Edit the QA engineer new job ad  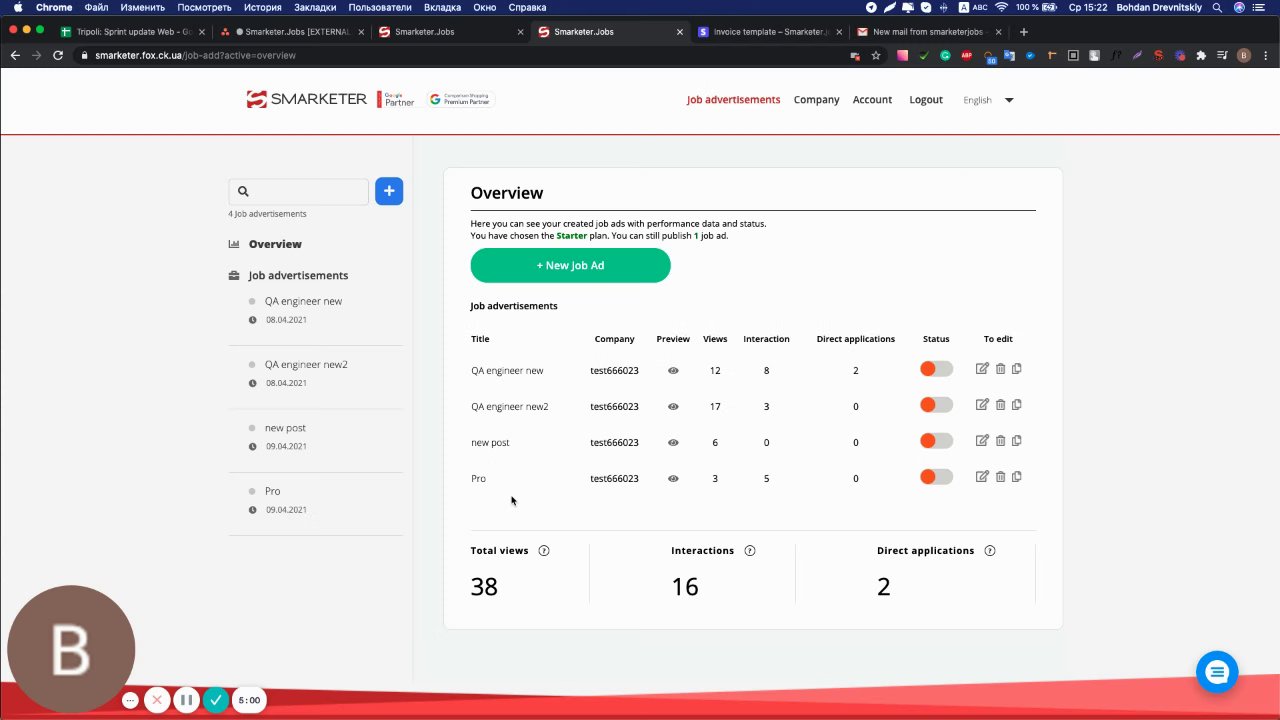(982, 369)
